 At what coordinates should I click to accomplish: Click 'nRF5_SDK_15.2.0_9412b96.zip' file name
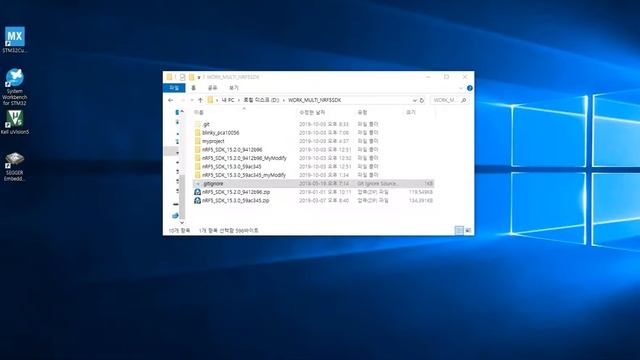(236, 192)
